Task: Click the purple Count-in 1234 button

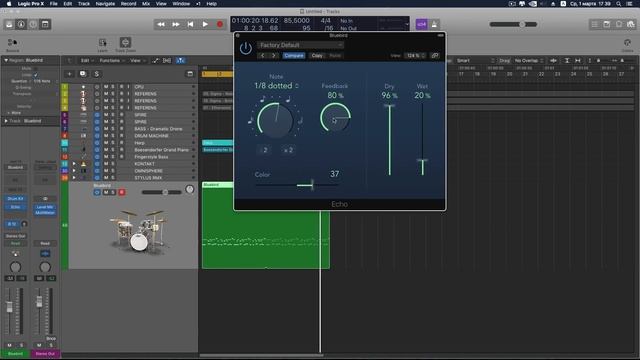Action: coord(422,24)
